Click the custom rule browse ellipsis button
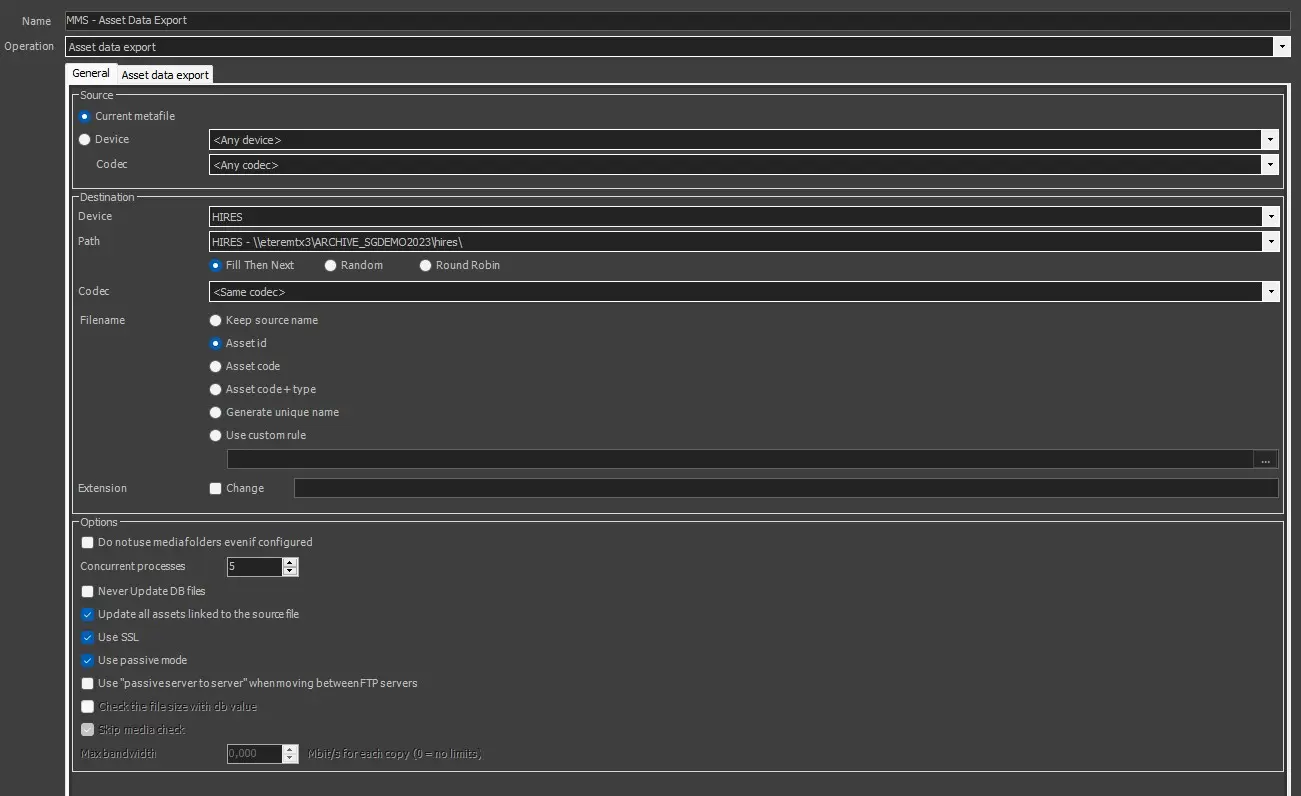The width and height of the screenshot is (1301, 796). [1265, 460]
